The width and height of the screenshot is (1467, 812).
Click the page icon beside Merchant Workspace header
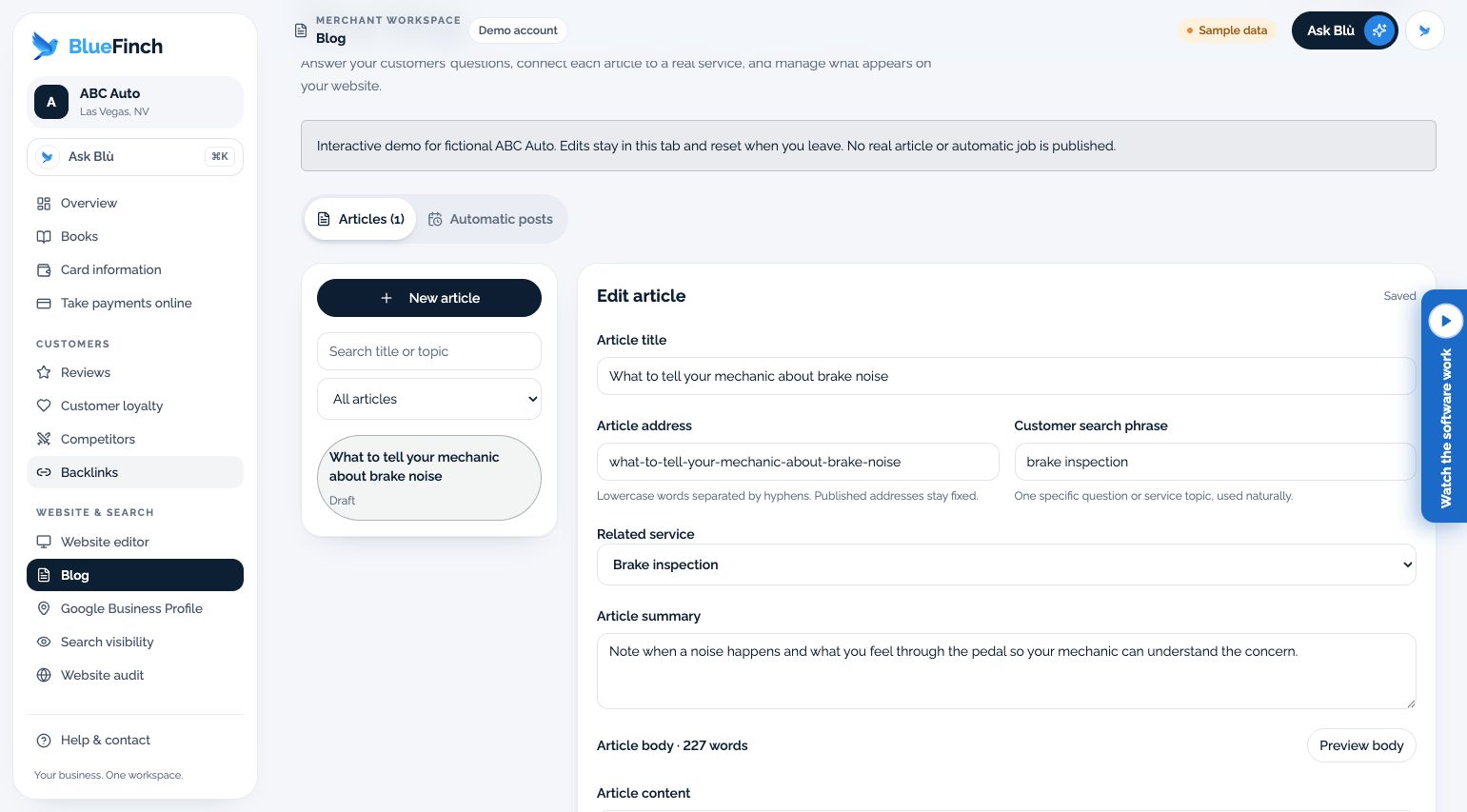point(301,30)
